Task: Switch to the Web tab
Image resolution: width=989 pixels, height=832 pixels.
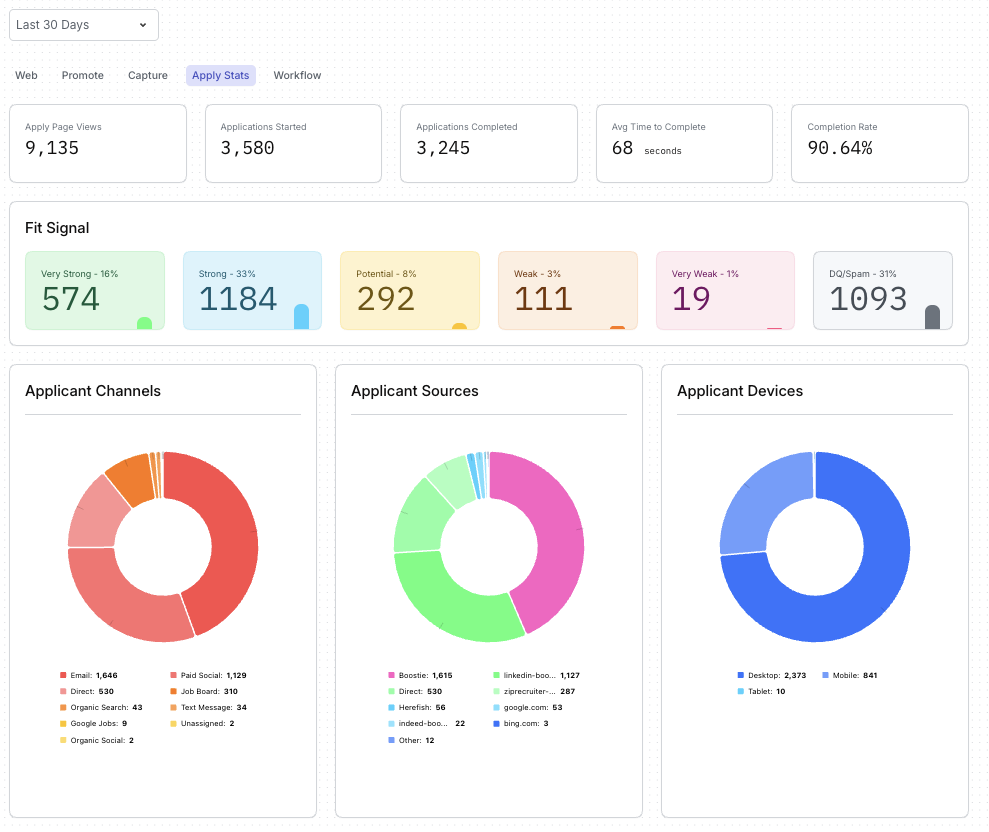Action: [x=26, y=76]
